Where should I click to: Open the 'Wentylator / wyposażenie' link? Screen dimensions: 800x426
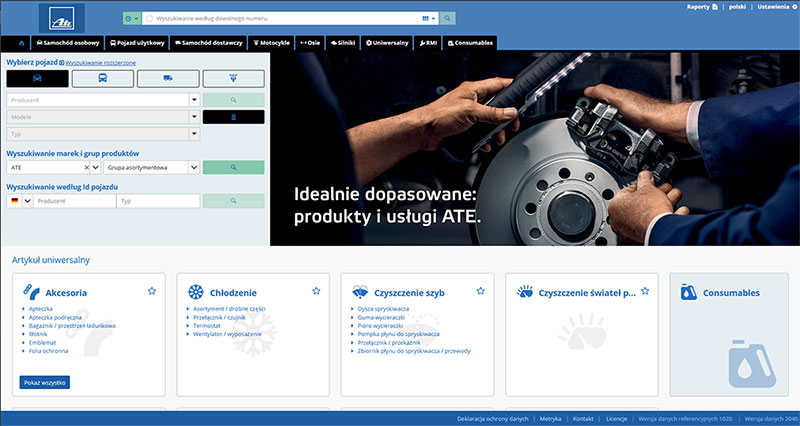[x=227, y=334]
